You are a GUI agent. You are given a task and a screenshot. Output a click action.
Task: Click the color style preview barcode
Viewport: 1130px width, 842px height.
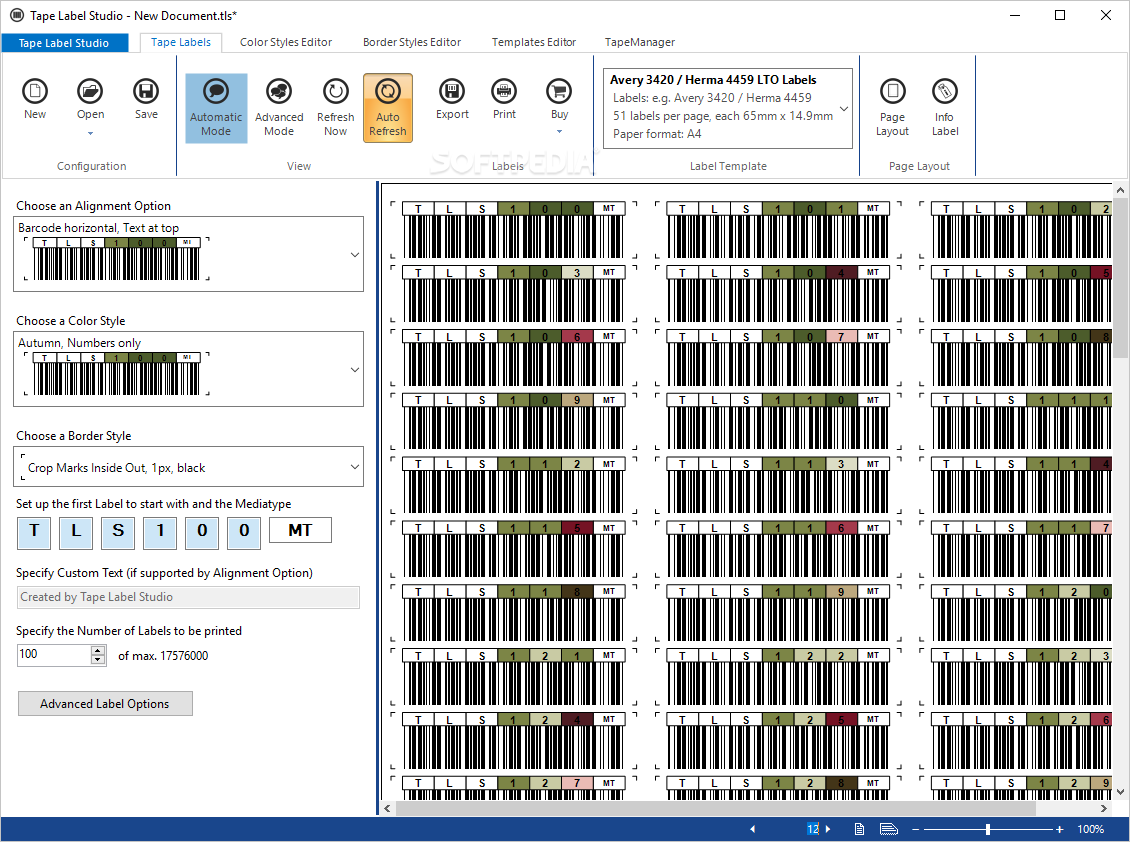pos(117,373)
